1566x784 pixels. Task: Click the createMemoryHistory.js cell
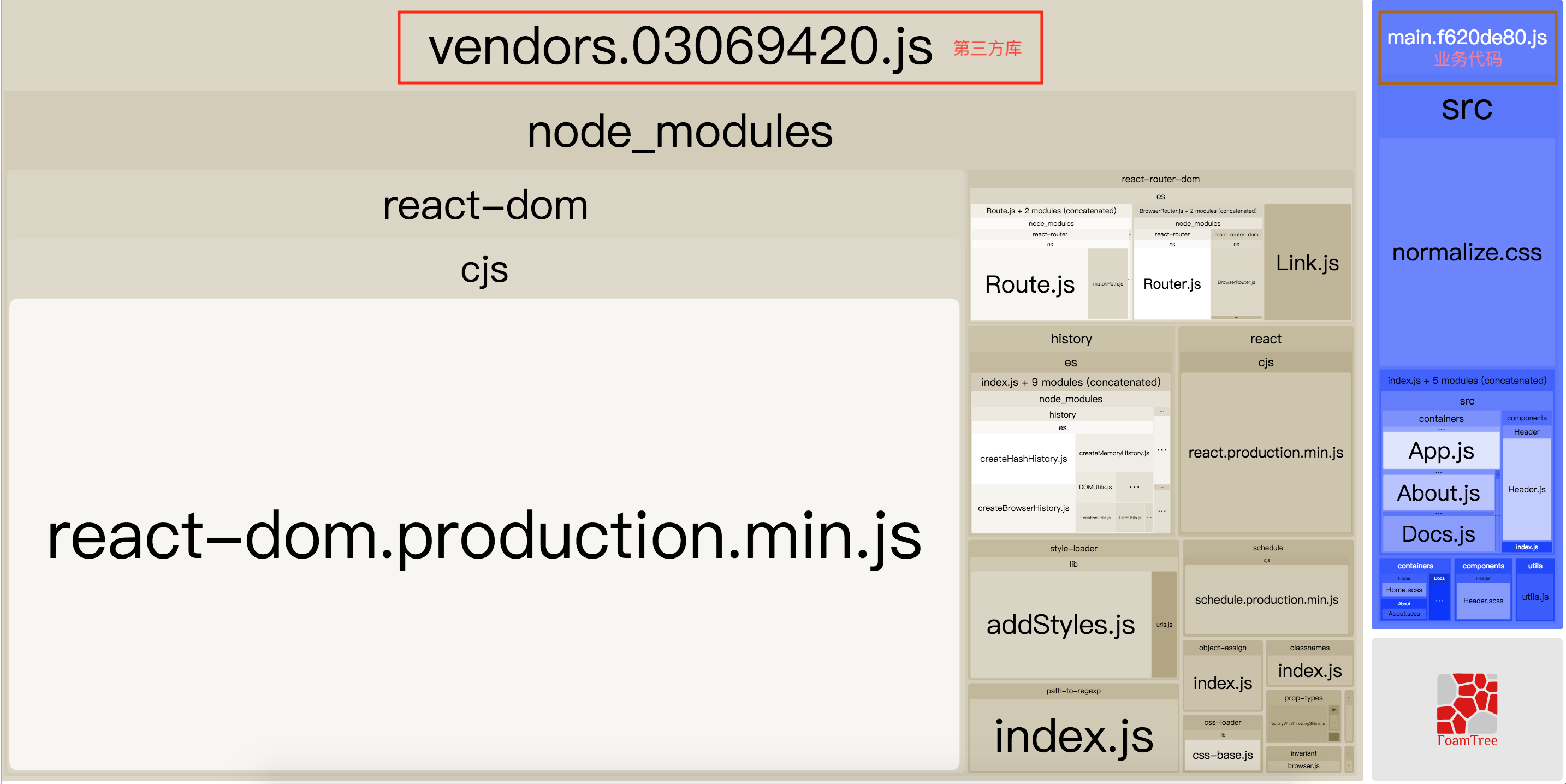1114,453
